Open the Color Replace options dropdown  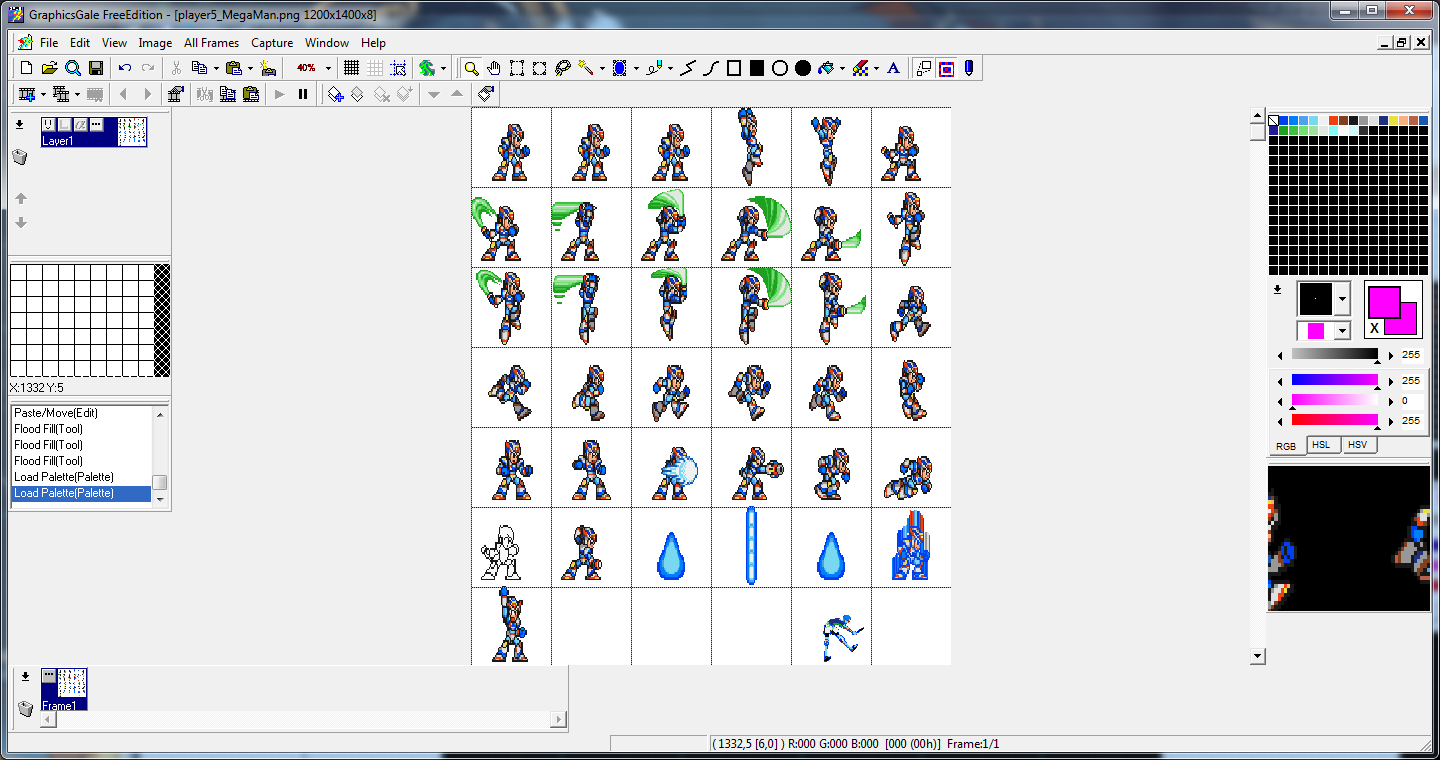pyautogui.click(x=876, y=68)
